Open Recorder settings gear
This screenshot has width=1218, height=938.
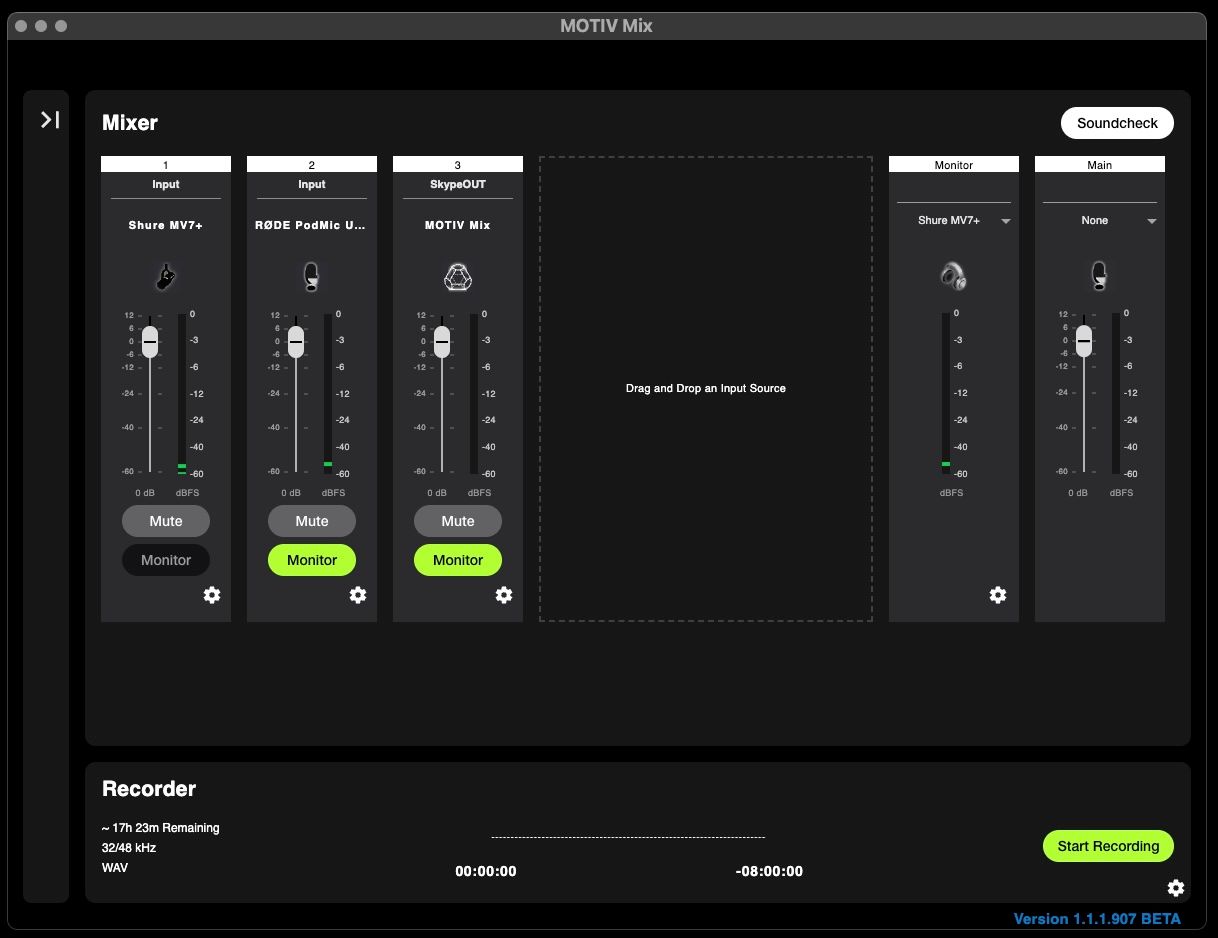click(x=1176, y=888)
